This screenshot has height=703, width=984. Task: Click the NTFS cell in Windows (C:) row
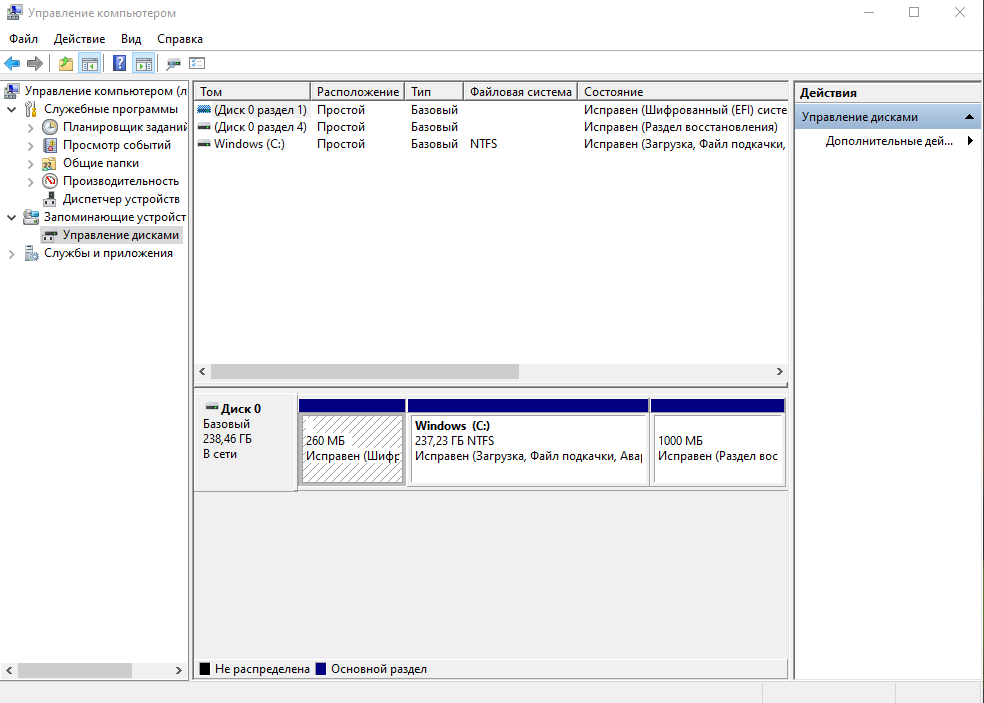click(x=483, y=144)
